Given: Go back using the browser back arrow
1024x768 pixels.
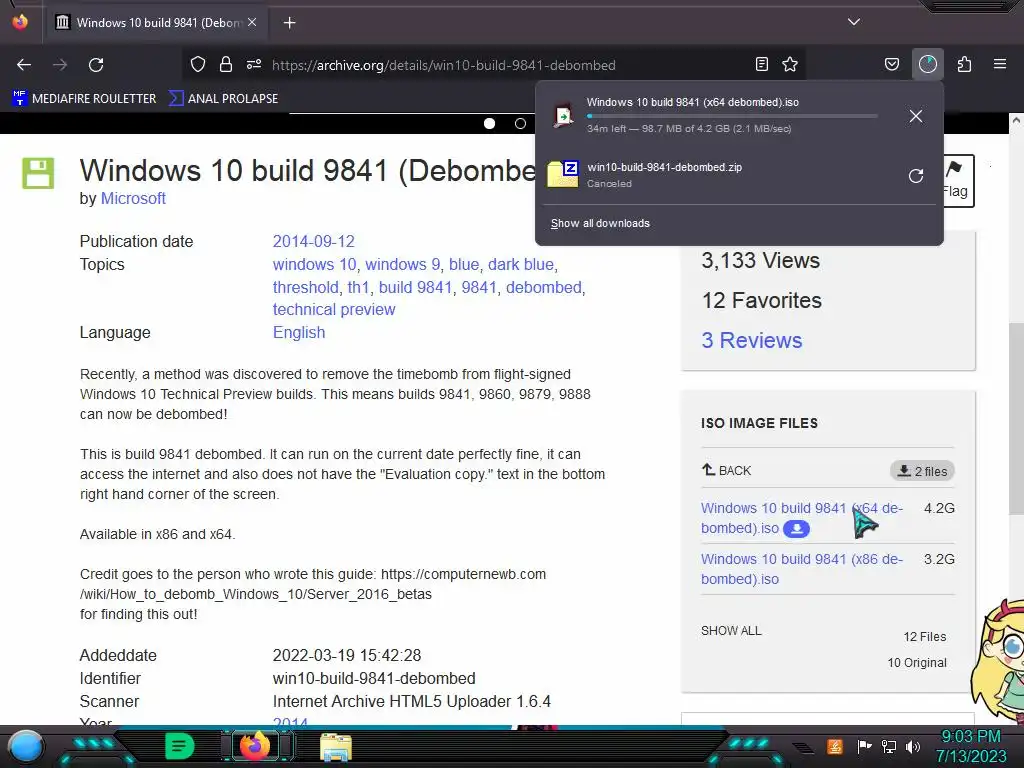Looking at the screenshot, I should (x=24, y=65).
